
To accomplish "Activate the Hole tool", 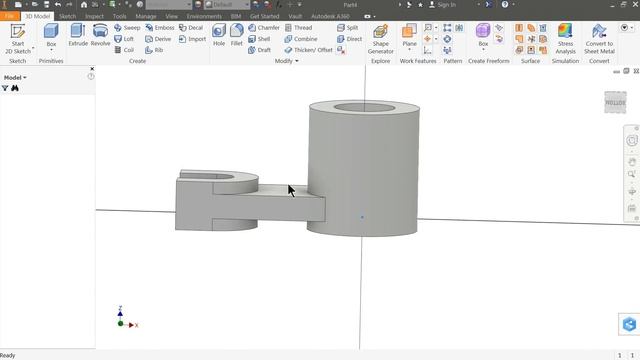I will tap(219, 35).
